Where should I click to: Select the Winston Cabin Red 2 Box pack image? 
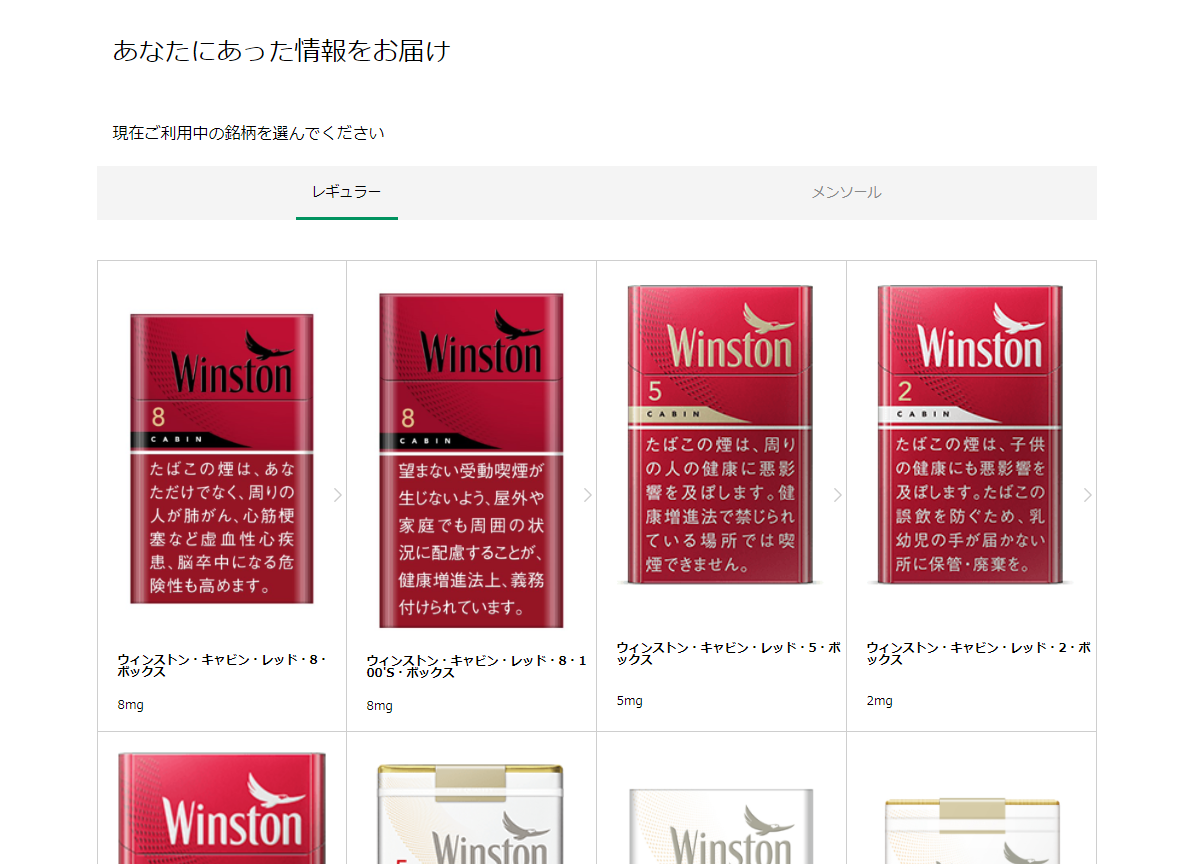(970, 434)
